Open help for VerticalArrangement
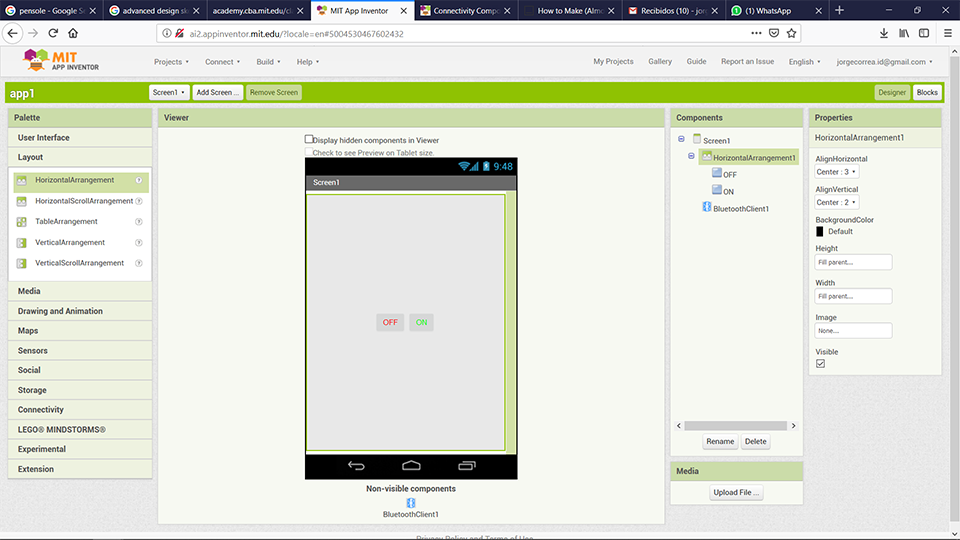This screenshot has width=960, height=540. coord(139,242)
